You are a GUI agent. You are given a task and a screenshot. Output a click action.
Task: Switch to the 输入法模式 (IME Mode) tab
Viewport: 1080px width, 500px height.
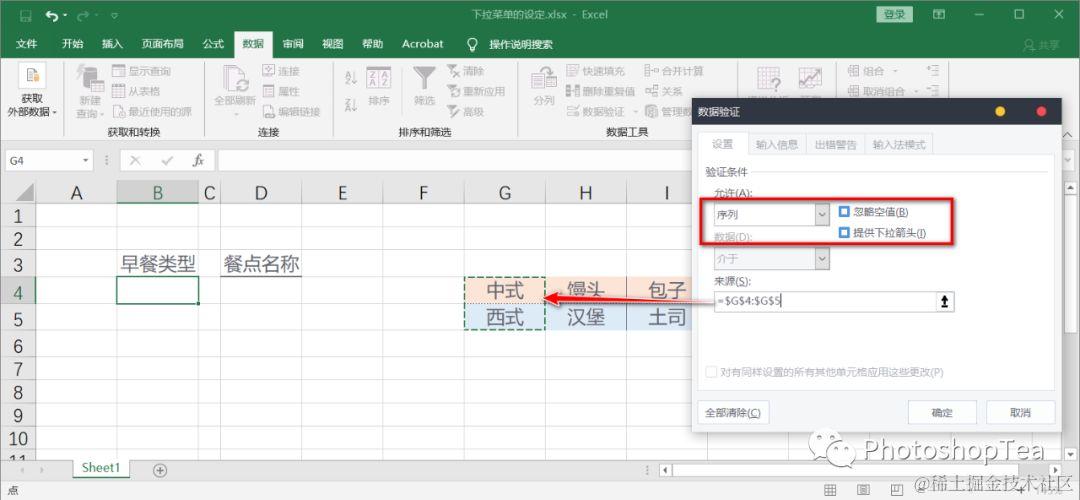899,145
